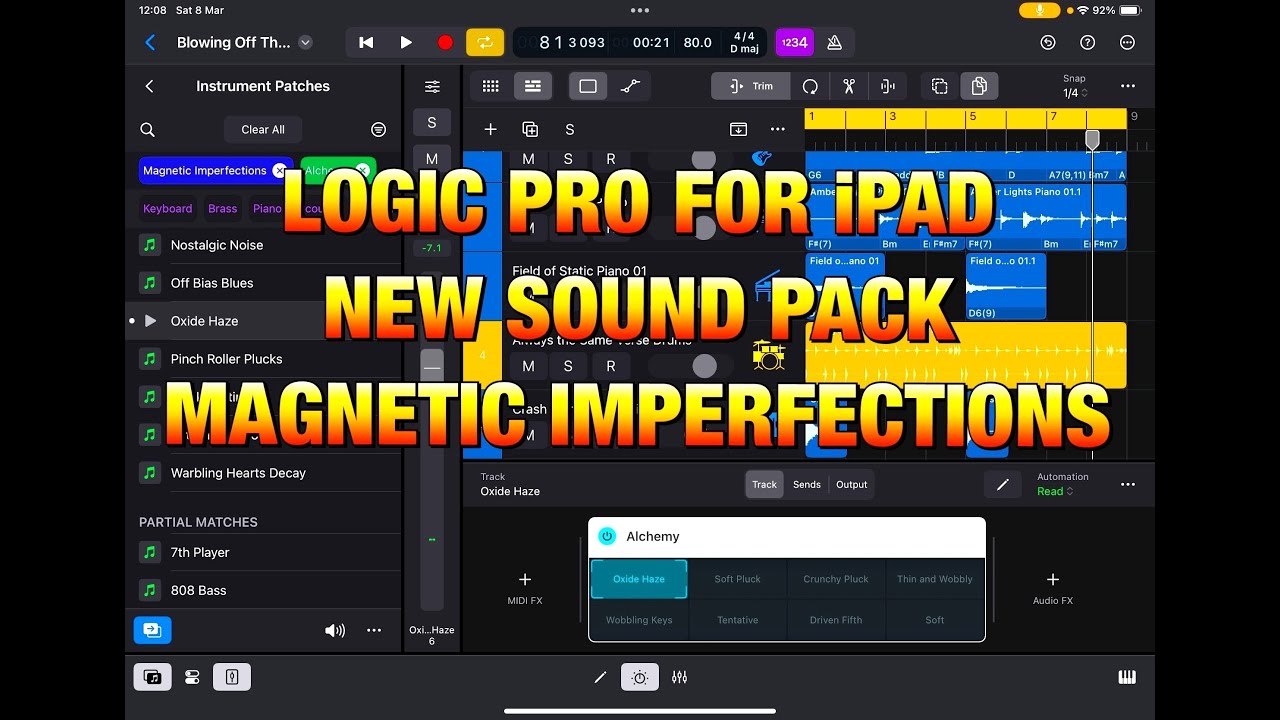Select the Trim tool
1280x720 pixels.
point(751,86)
